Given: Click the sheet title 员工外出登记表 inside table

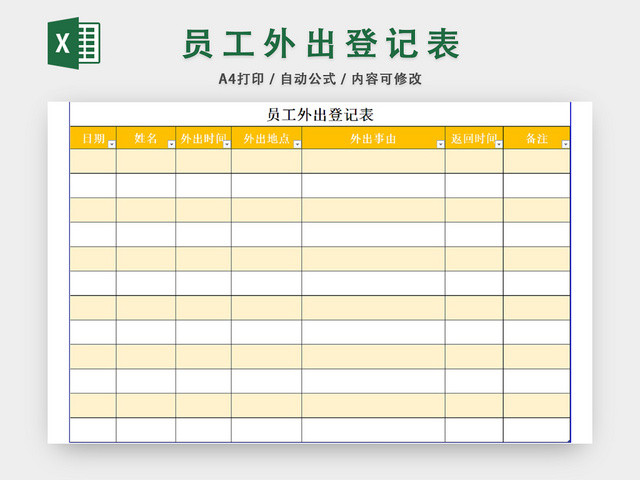Looking at the screenshot, I should point(320,115).
